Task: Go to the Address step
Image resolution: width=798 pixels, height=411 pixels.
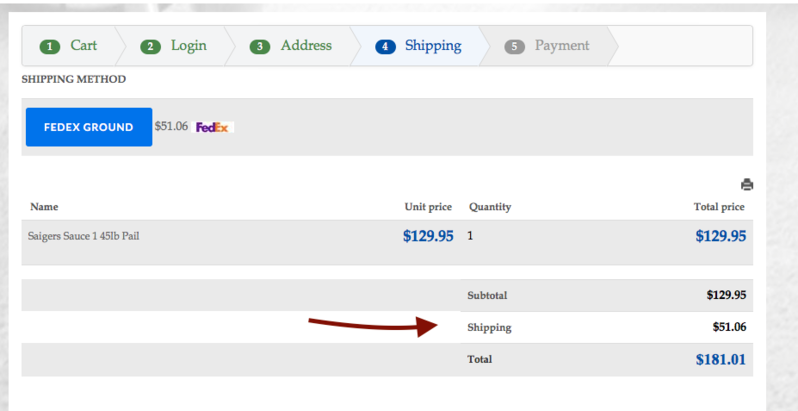Action: point(305,46)
